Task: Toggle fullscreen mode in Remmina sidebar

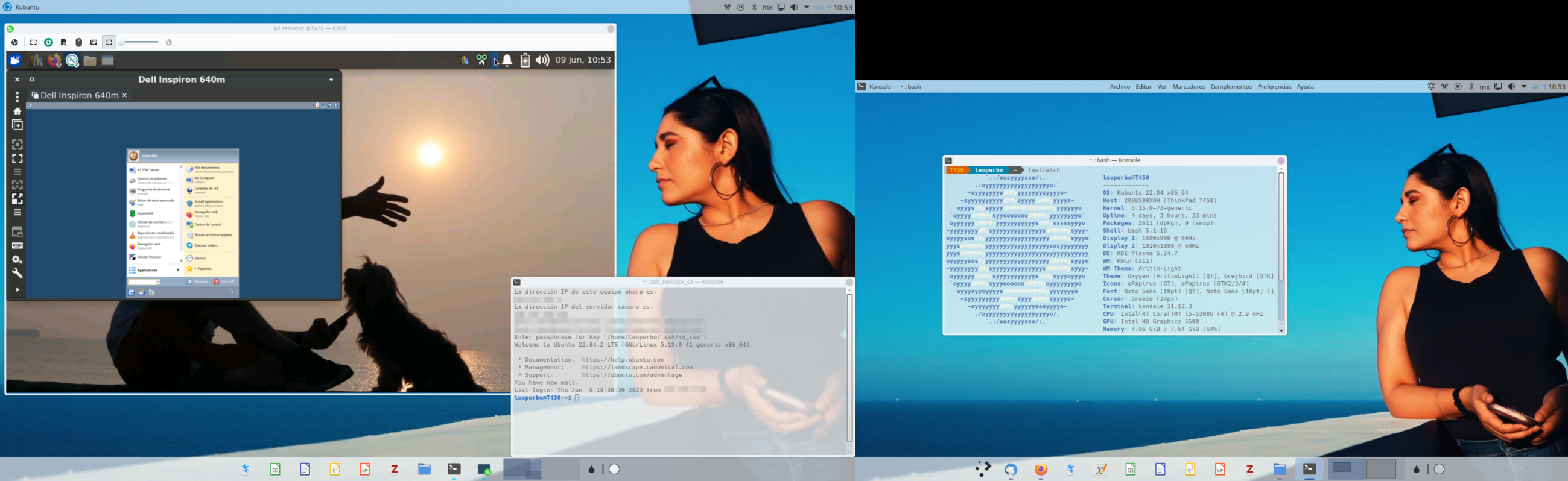Action: (17, 158)
